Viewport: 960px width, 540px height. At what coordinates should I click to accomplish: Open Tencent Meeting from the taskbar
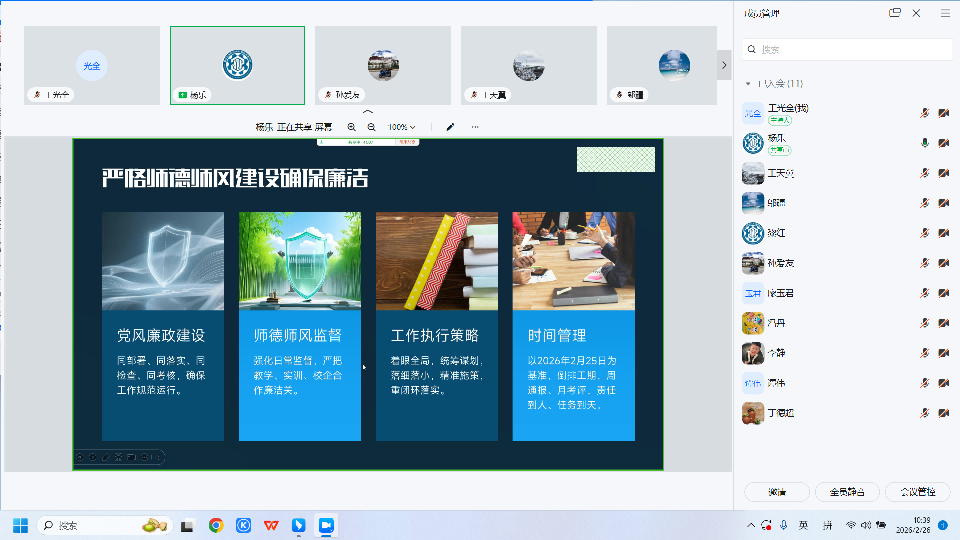click(325, 525)
